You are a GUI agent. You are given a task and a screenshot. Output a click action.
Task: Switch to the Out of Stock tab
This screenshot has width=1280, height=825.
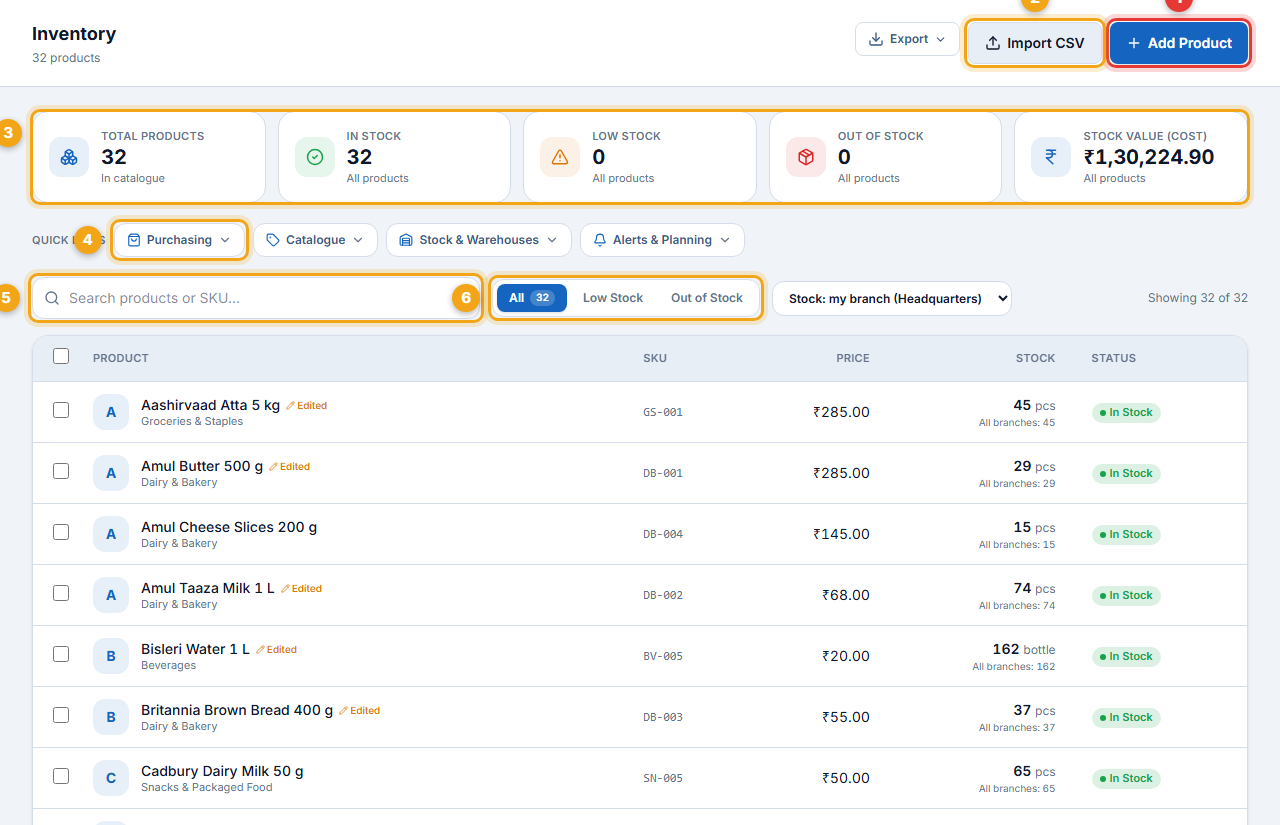coord(707,298)
